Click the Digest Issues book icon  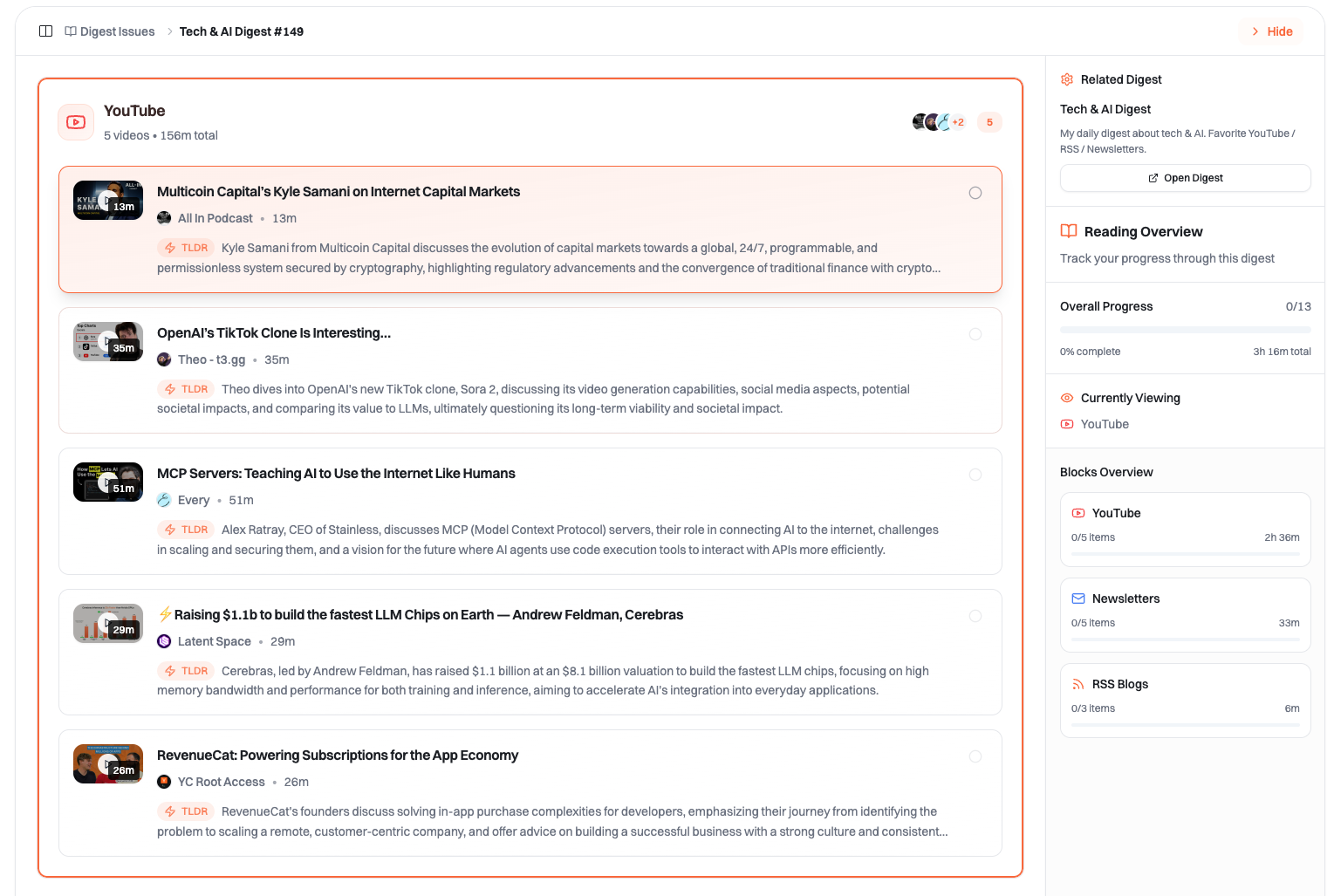71,31
